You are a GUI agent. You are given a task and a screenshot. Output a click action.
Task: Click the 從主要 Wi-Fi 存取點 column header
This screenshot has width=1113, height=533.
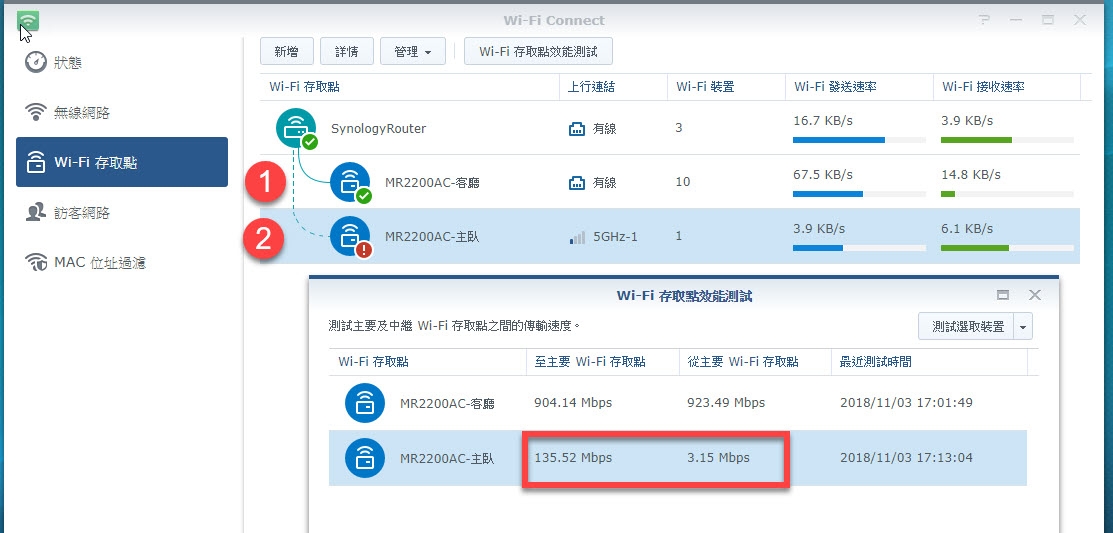click(755, 362)
